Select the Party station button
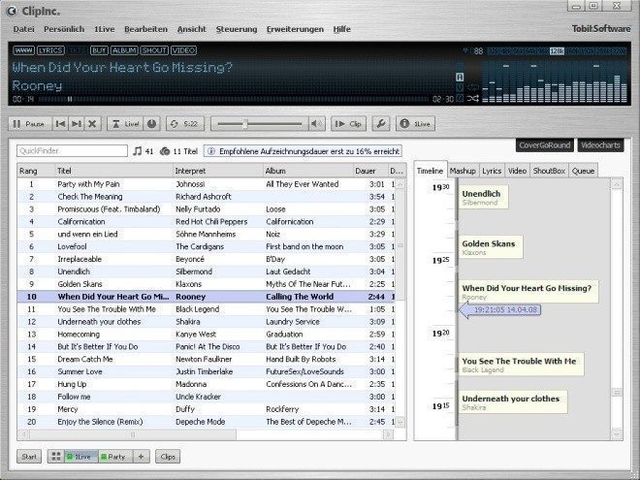The image size is (640, 480). tap(115, 457)
